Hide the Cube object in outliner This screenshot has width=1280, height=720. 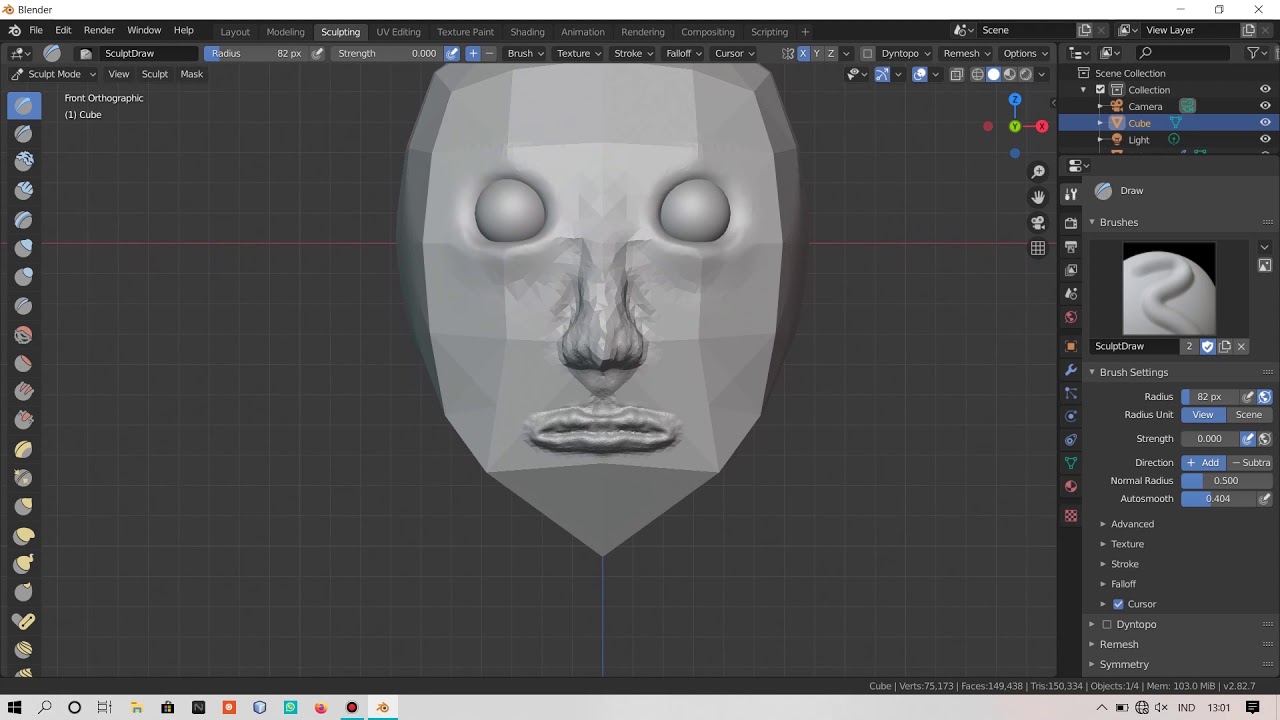click(1265, 123)
